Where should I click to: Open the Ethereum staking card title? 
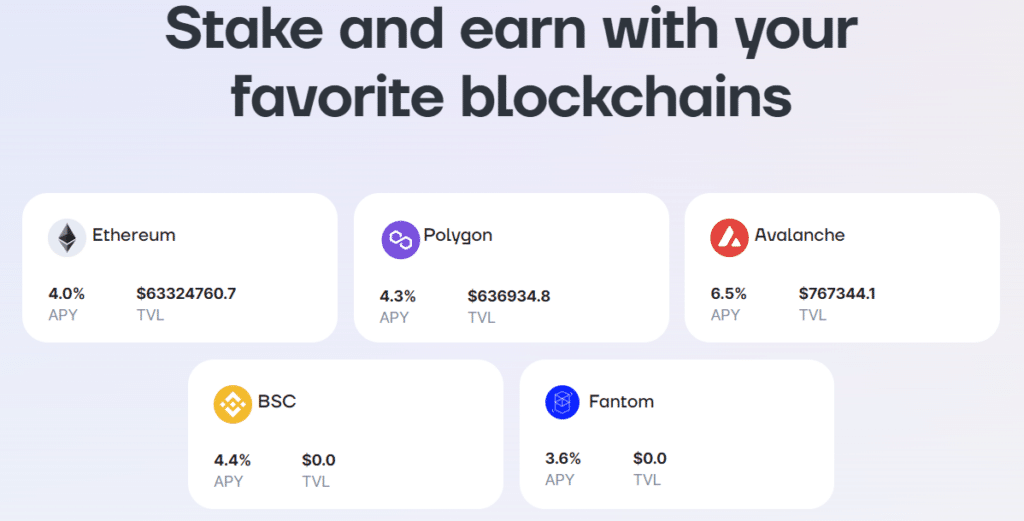pos(134,235)
